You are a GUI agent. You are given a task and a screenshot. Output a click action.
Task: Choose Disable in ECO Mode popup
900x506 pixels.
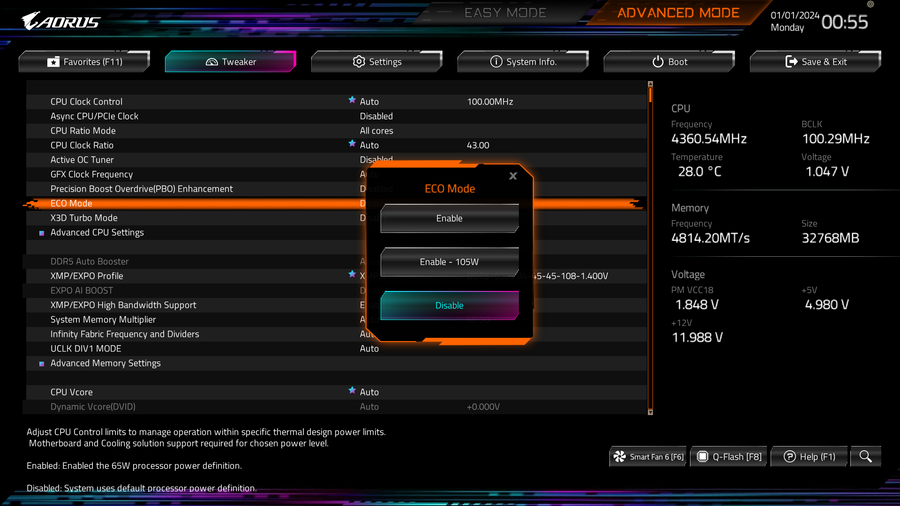tap(449, 305)
